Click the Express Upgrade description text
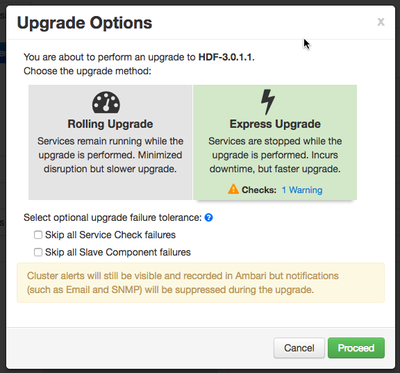The height and width of the screenshot is (373, 400). coord(275,155)
